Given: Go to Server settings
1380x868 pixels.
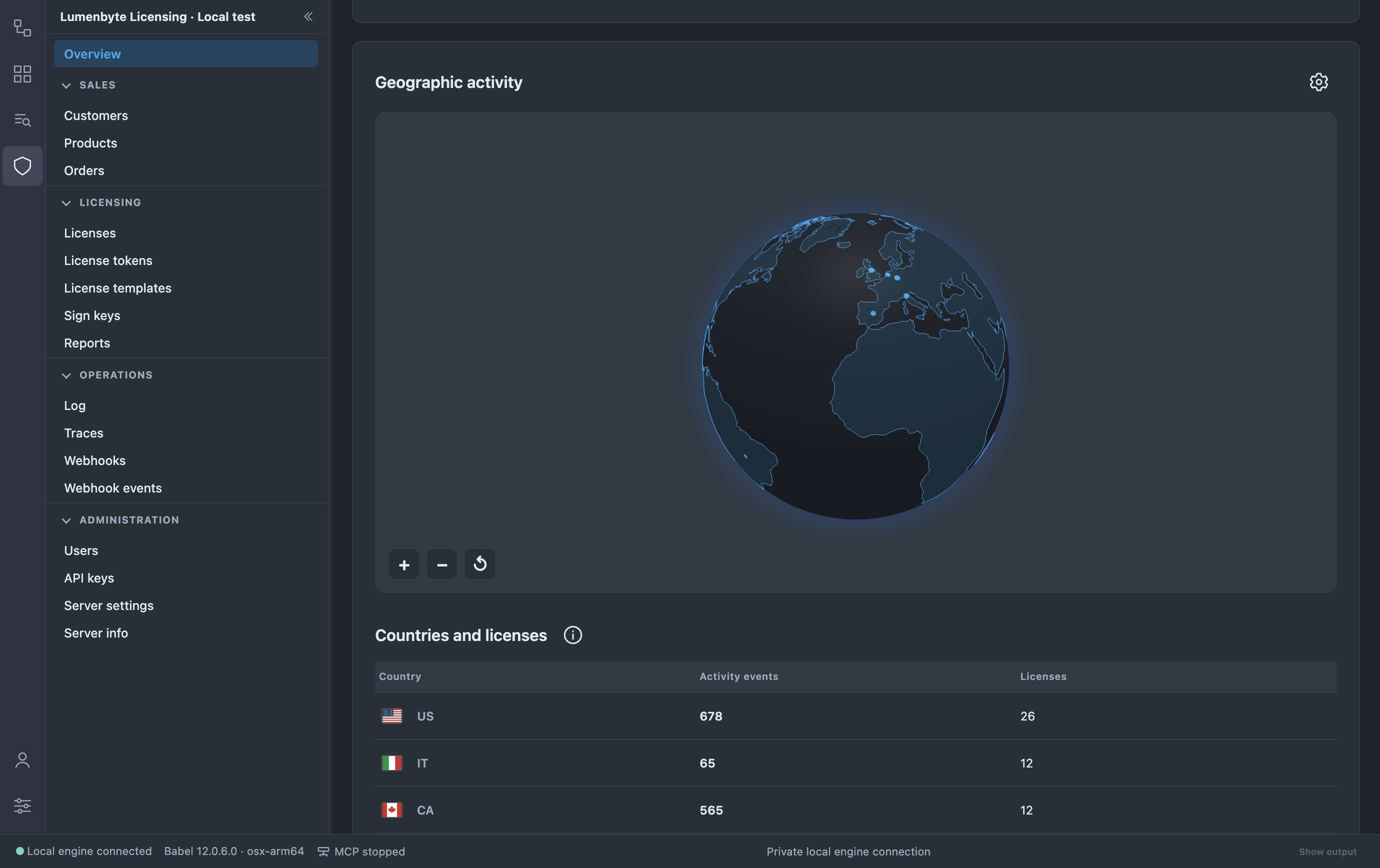Looking at the screenshot, I should 109,605.
